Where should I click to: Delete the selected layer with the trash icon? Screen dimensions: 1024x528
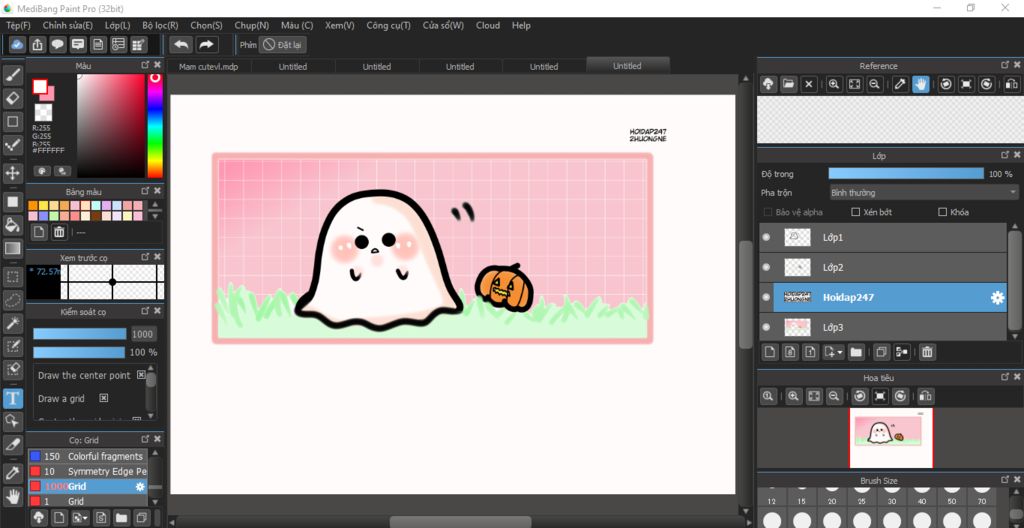(x=927, y=352)
